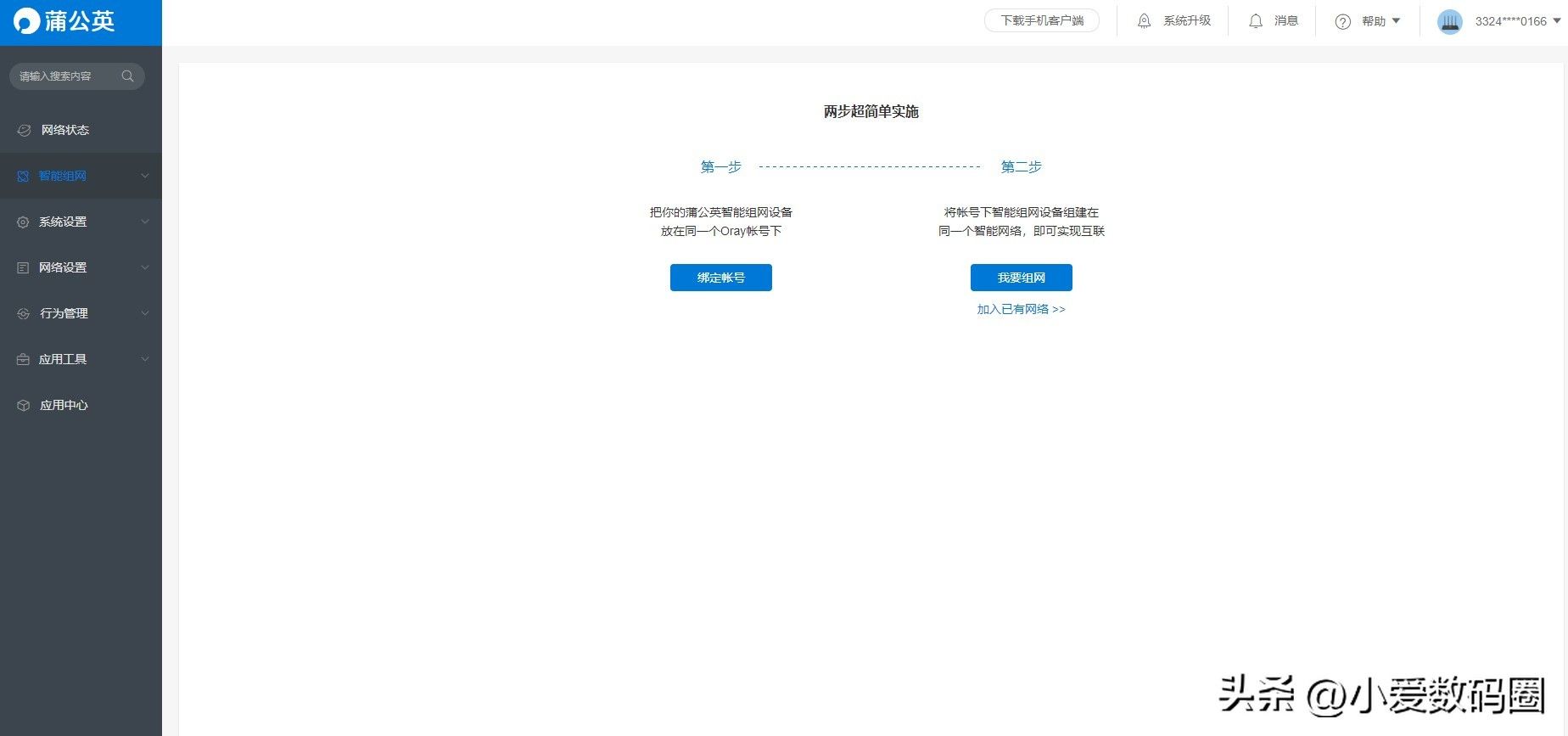Screen dimensions: 1568x736
Task: Select 行为管理 menu item
Action: (81, 313)
